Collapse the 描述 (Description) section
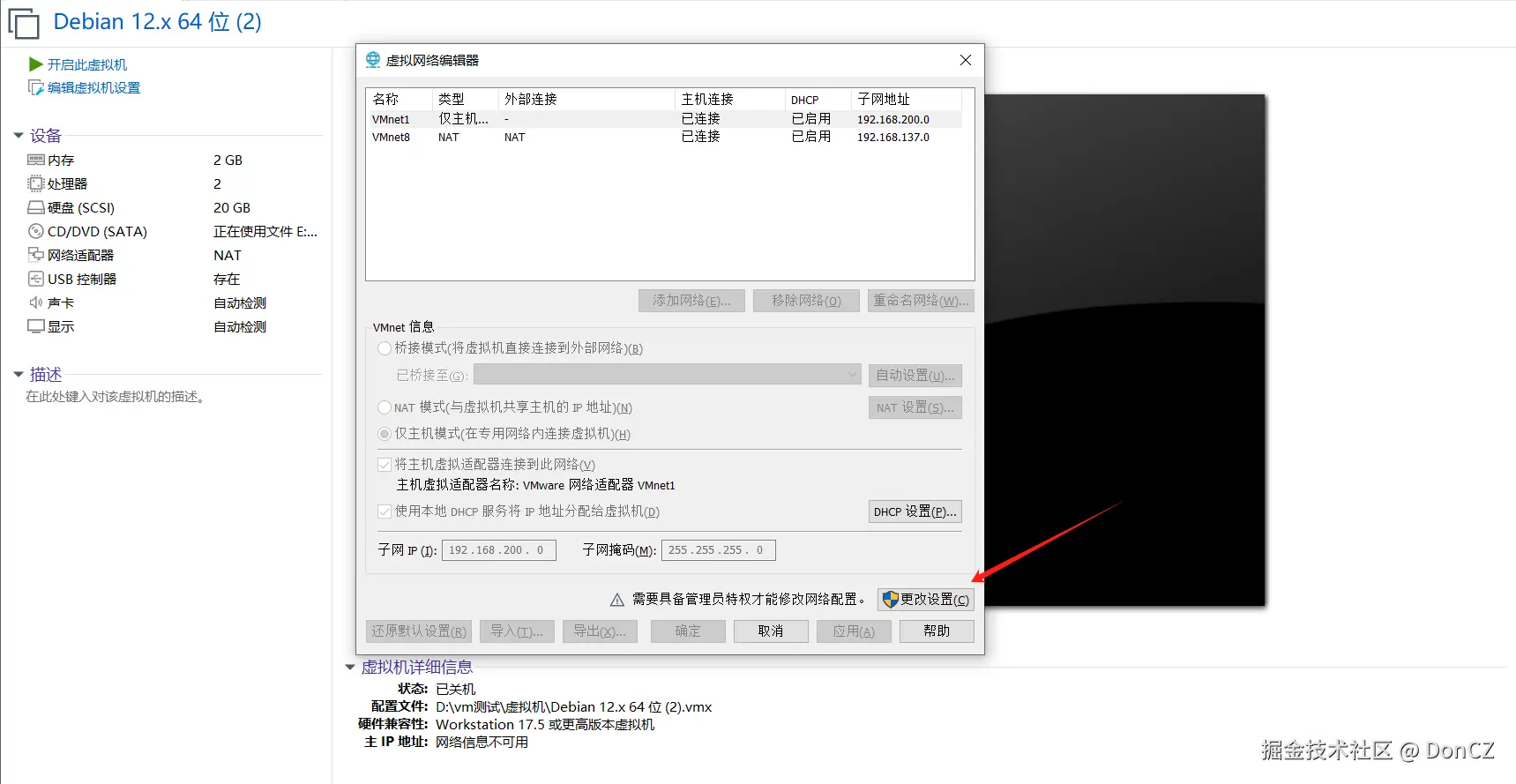The height and width of the screenshot is (784, 1516). [x=19, y=375]
